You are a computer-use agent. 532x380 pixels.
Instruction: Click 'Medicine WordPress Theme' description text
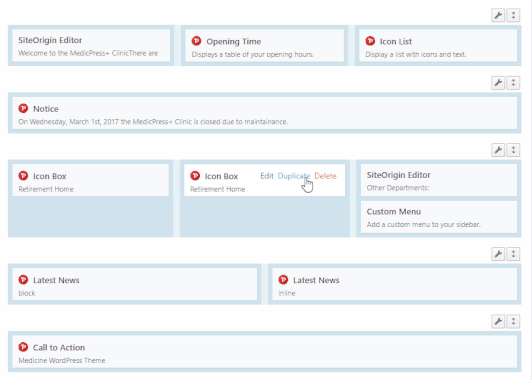pyautogui.click(x=62, y=360)
